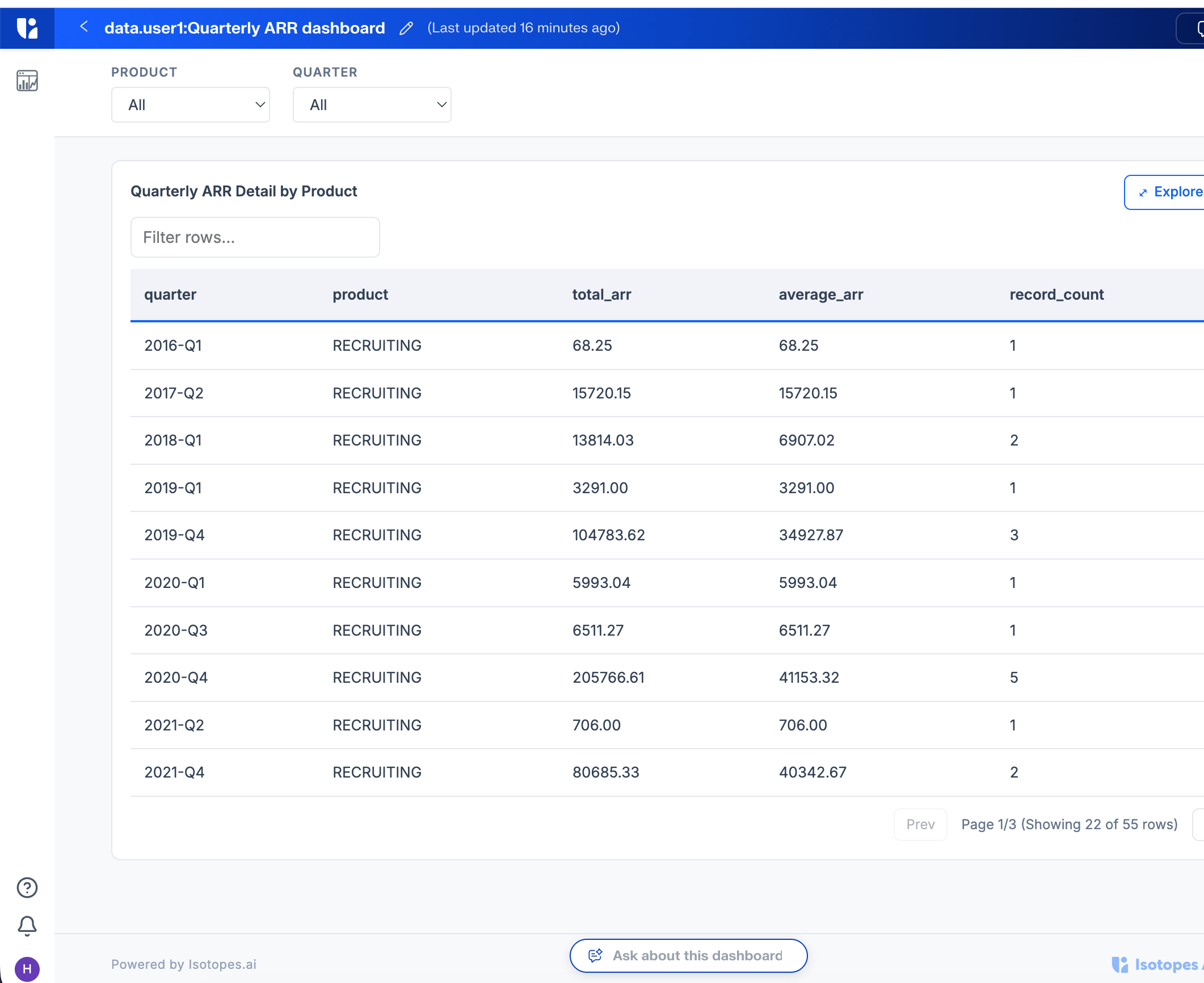Sort by the total_arr column header
1204x983 pixels.
(x=601, y=295)
